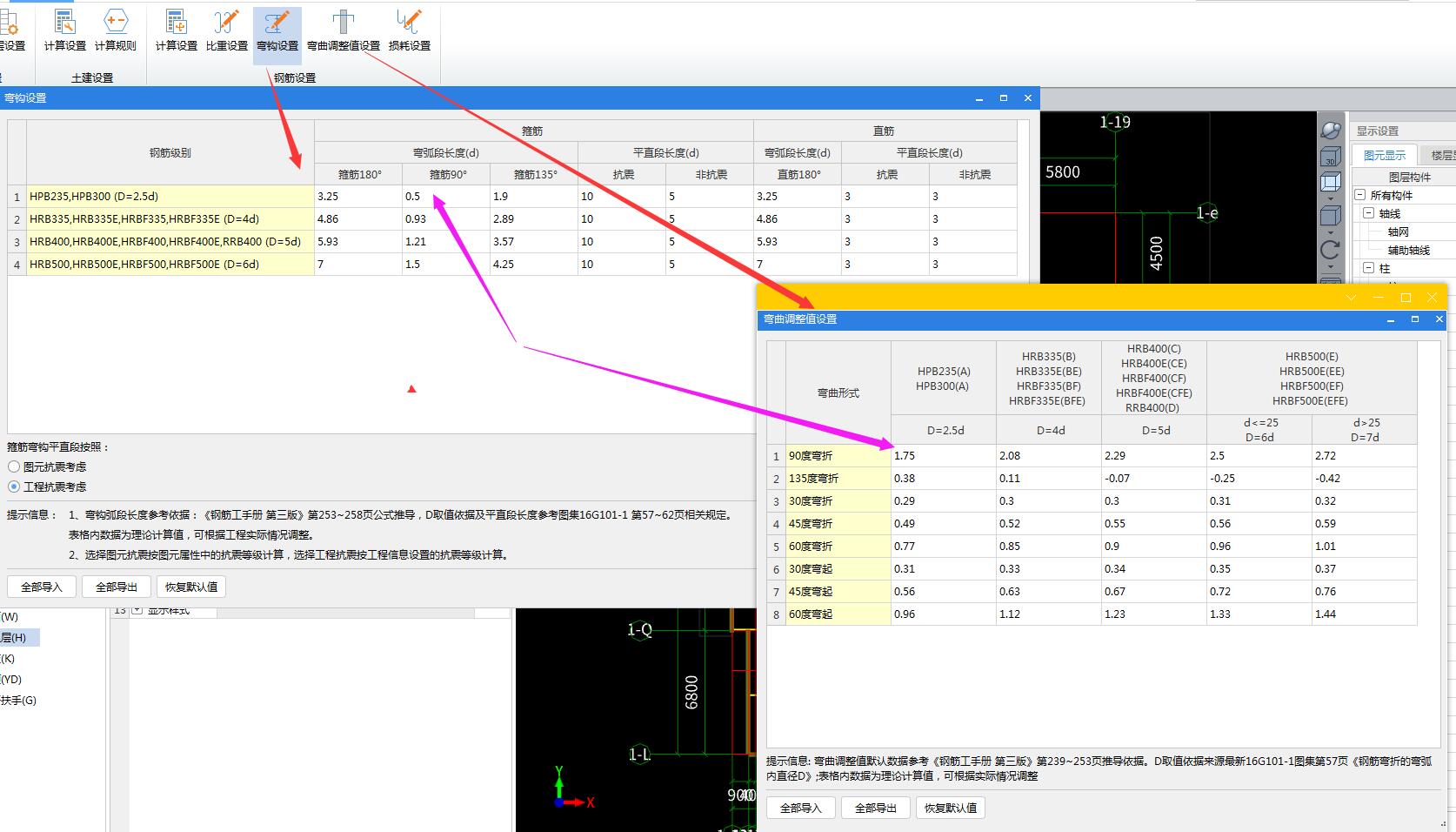1456x832 pixels.
Task: Click 恢复默认值 in 弯曲调整值设置 dialog
Action: tap(951, 808)
